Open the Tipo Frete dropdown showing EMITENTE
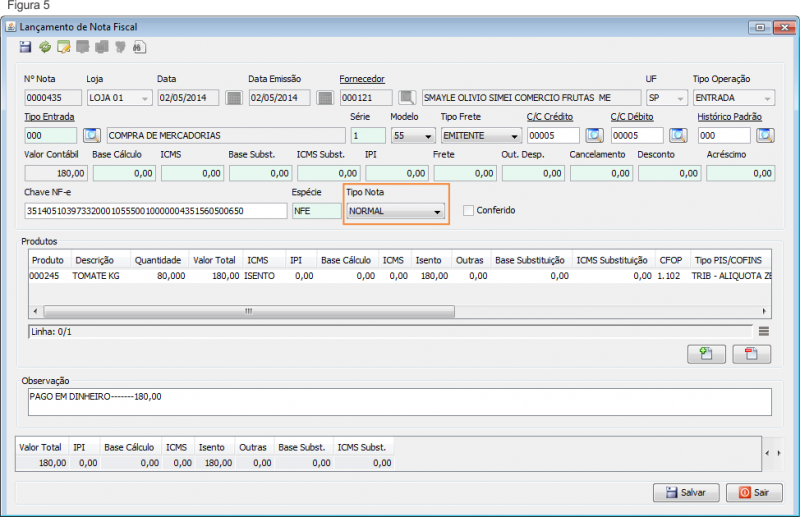The image size is (800, 517). pyautogui.click(x=481, y=136)
